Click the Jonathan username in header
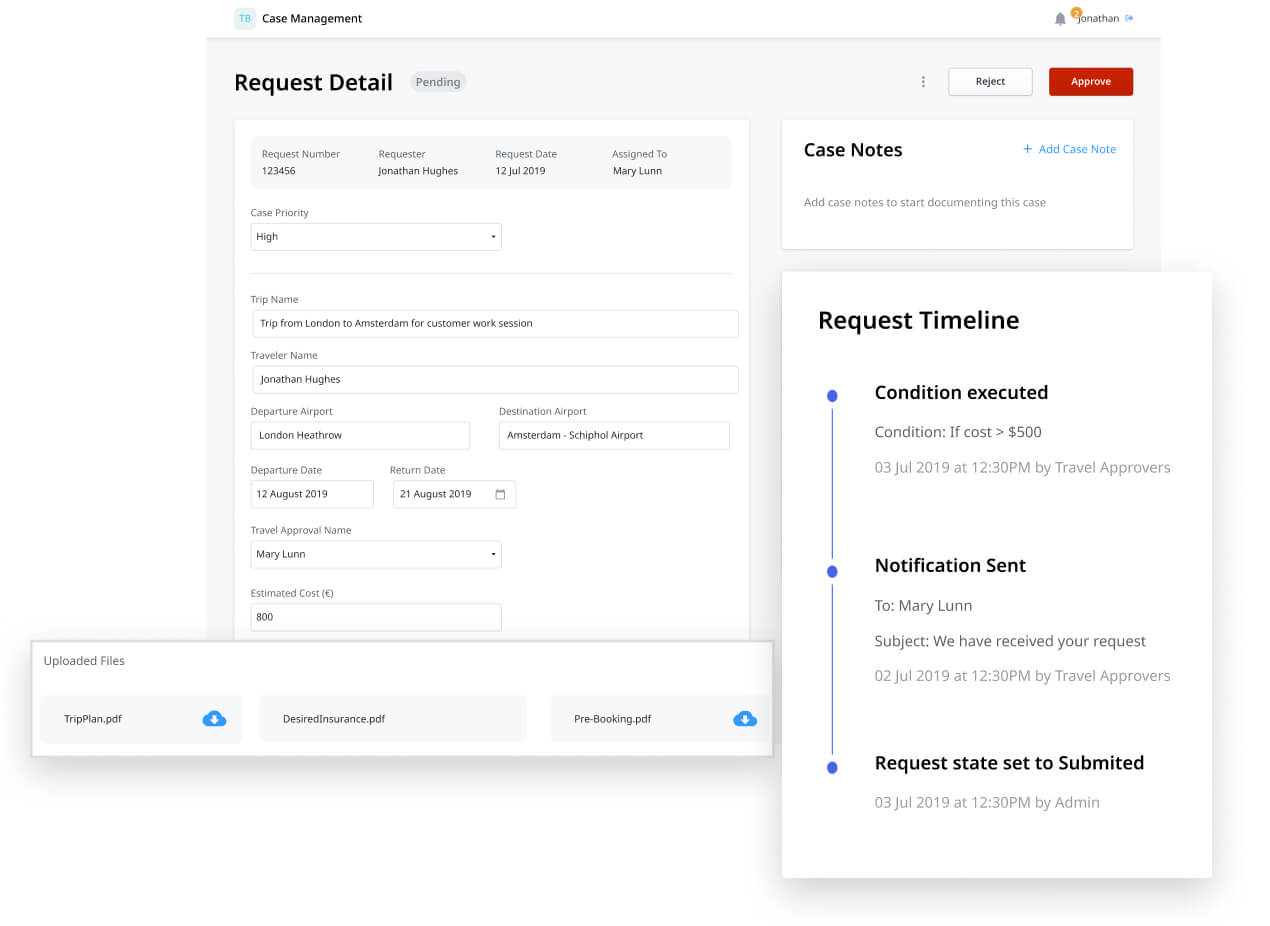 click(1098, 18)
